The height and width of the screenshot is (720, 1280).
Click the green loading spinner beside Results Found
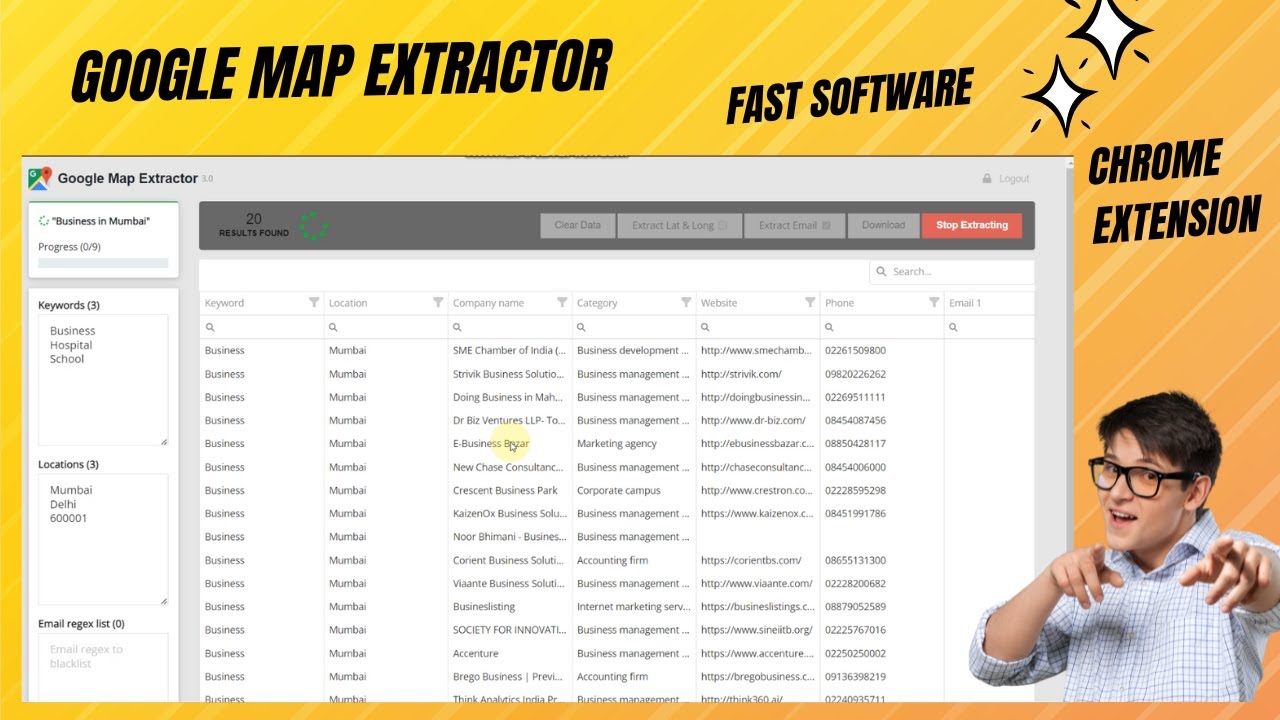tap(314, 225)
